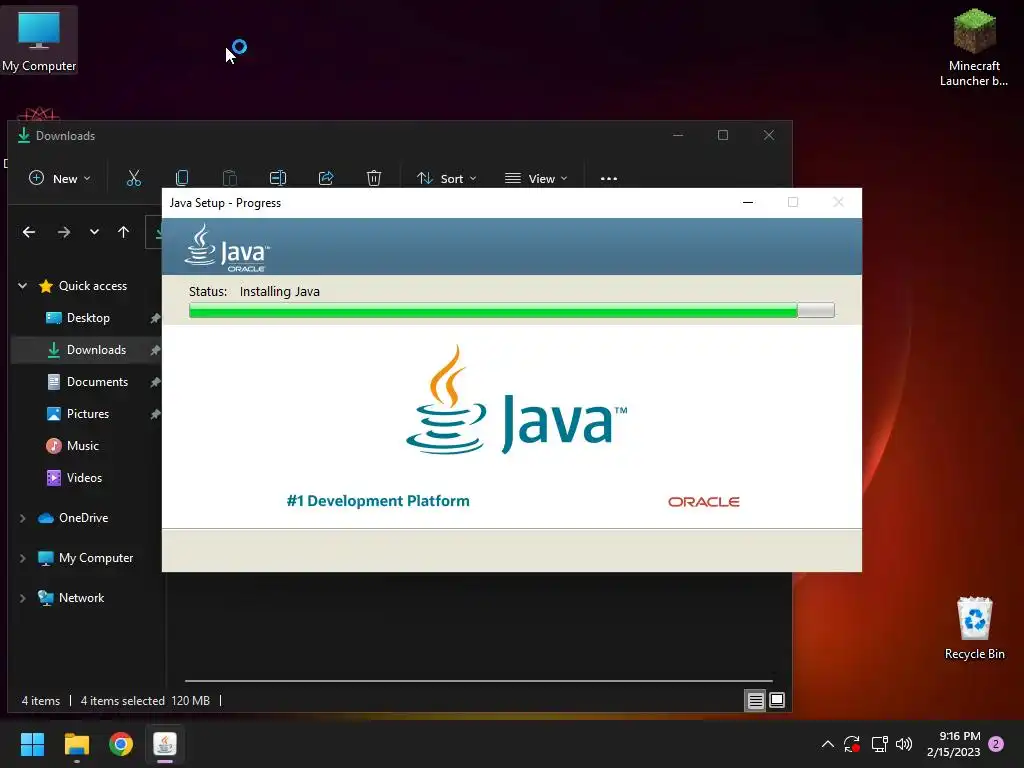
Task: Click the pin icon beside Documents
Action: click(x=155, y=383)
